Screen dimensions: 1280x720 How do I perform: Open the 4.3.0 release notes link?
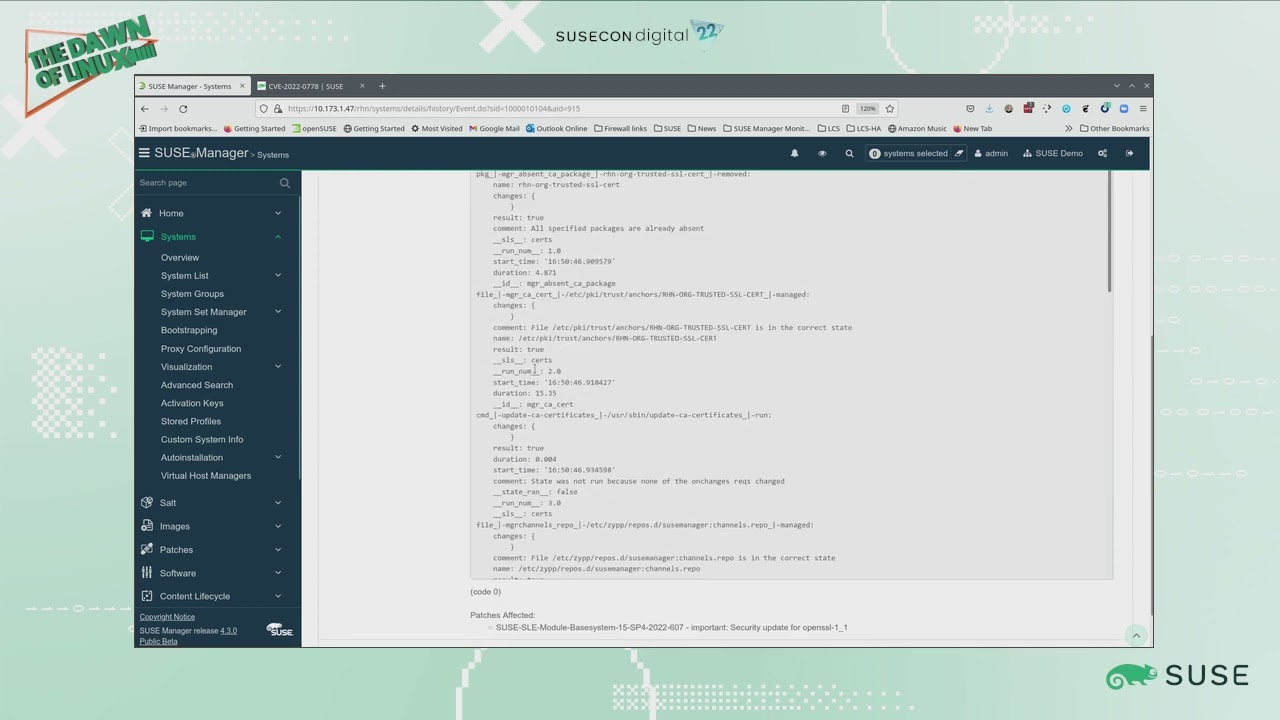click(229, 631)
